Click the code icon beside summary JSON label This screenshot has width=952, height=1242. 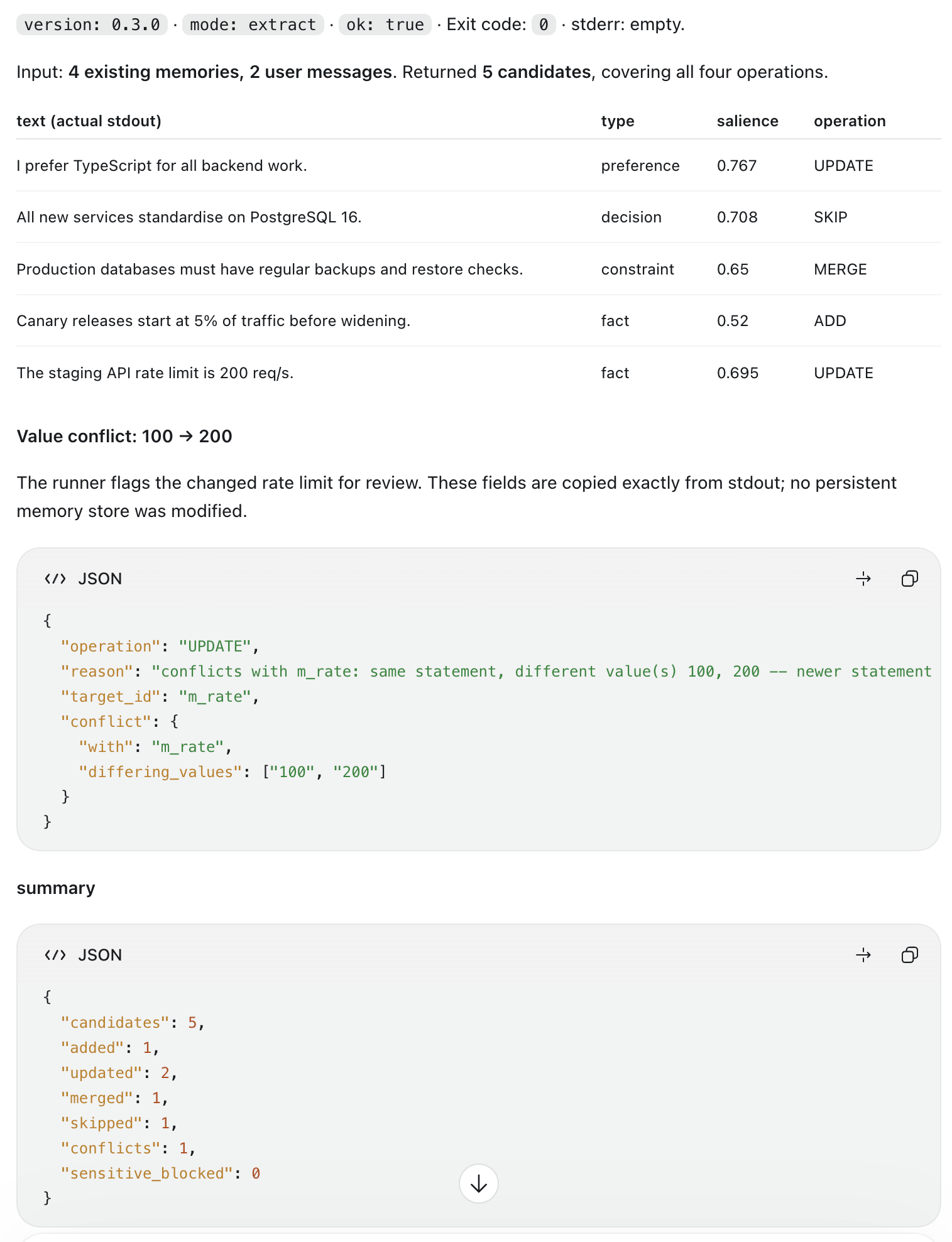[x=55, y=955]
